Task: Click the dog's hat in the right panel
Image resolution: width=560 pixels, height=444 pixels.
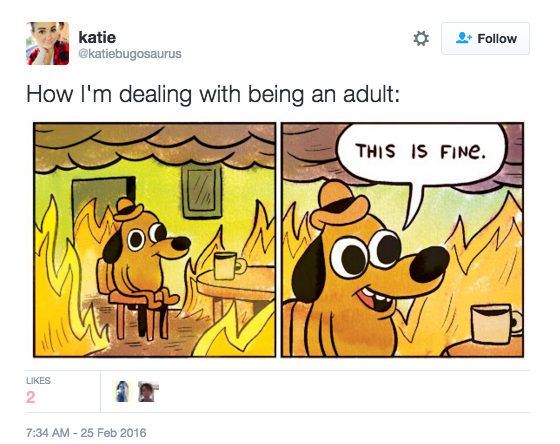Action: [338, 205]
